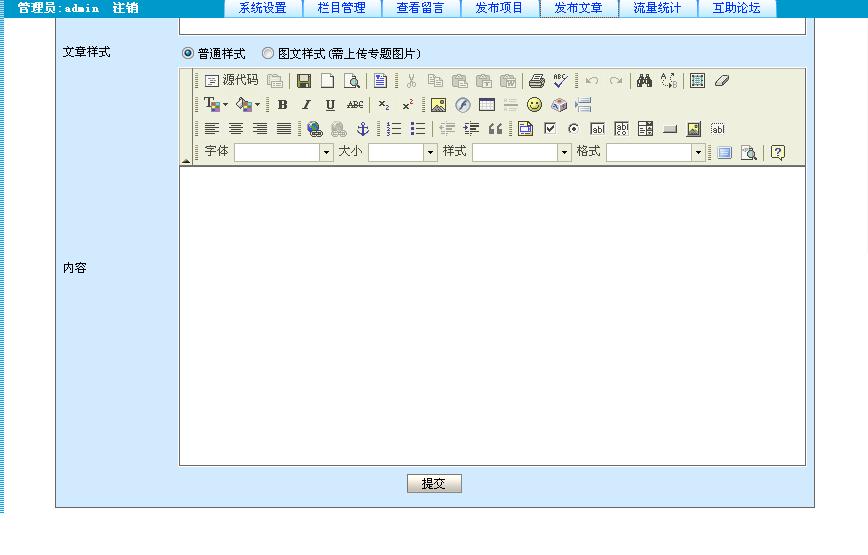The width and height of the screenshot is (868, 555).
Task: Click the 注销 logout link
Action: point(125,8)
